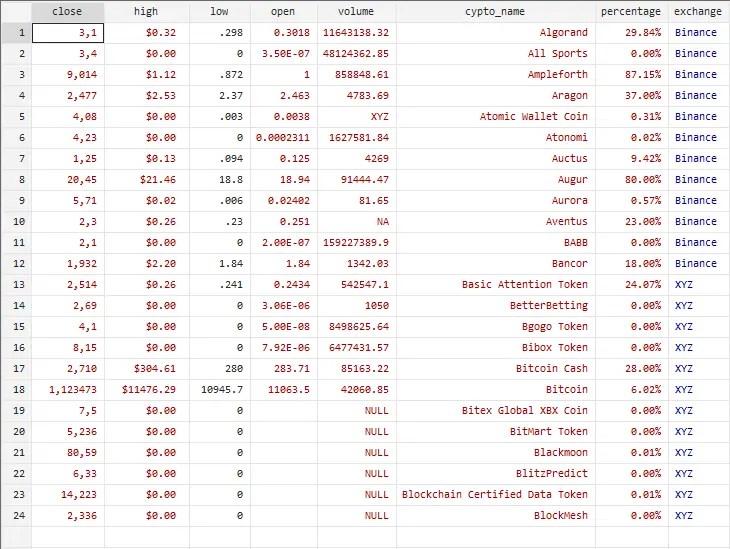730x549 pixels.
Task: Click the 'BABB' name cell
Action: [496, 243]
